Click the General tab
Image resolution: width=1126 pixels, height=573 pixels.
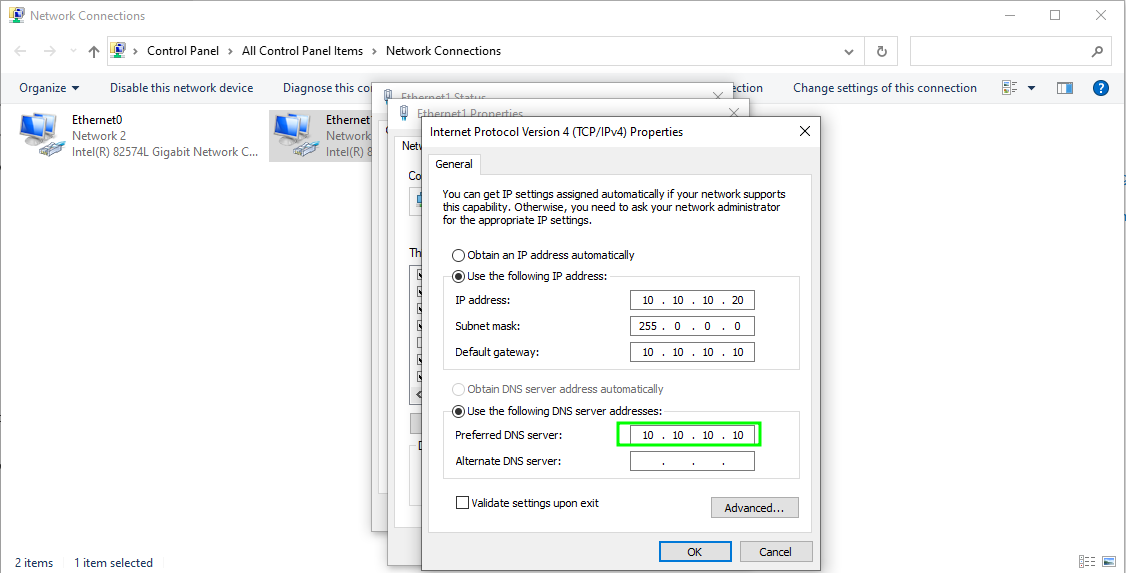click(454, 164)
